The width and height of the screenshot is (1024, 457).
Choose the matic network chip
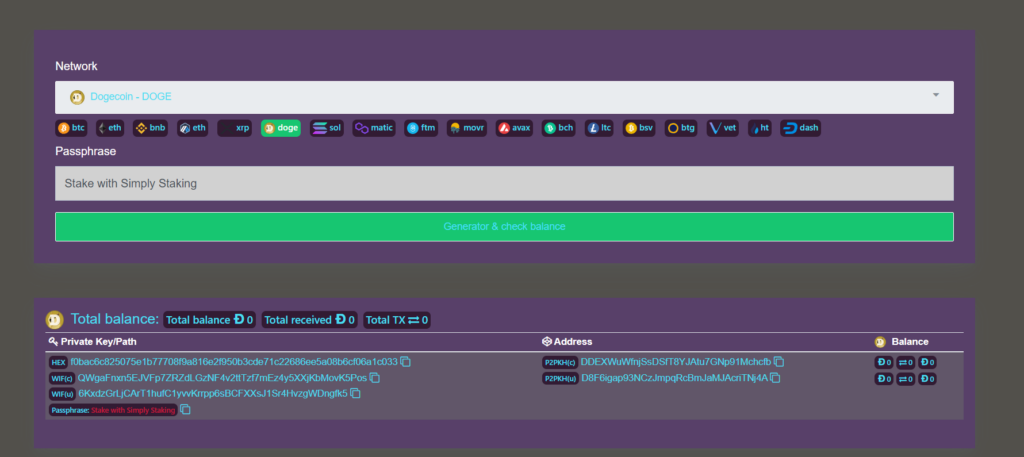click(x=374, y=128)
